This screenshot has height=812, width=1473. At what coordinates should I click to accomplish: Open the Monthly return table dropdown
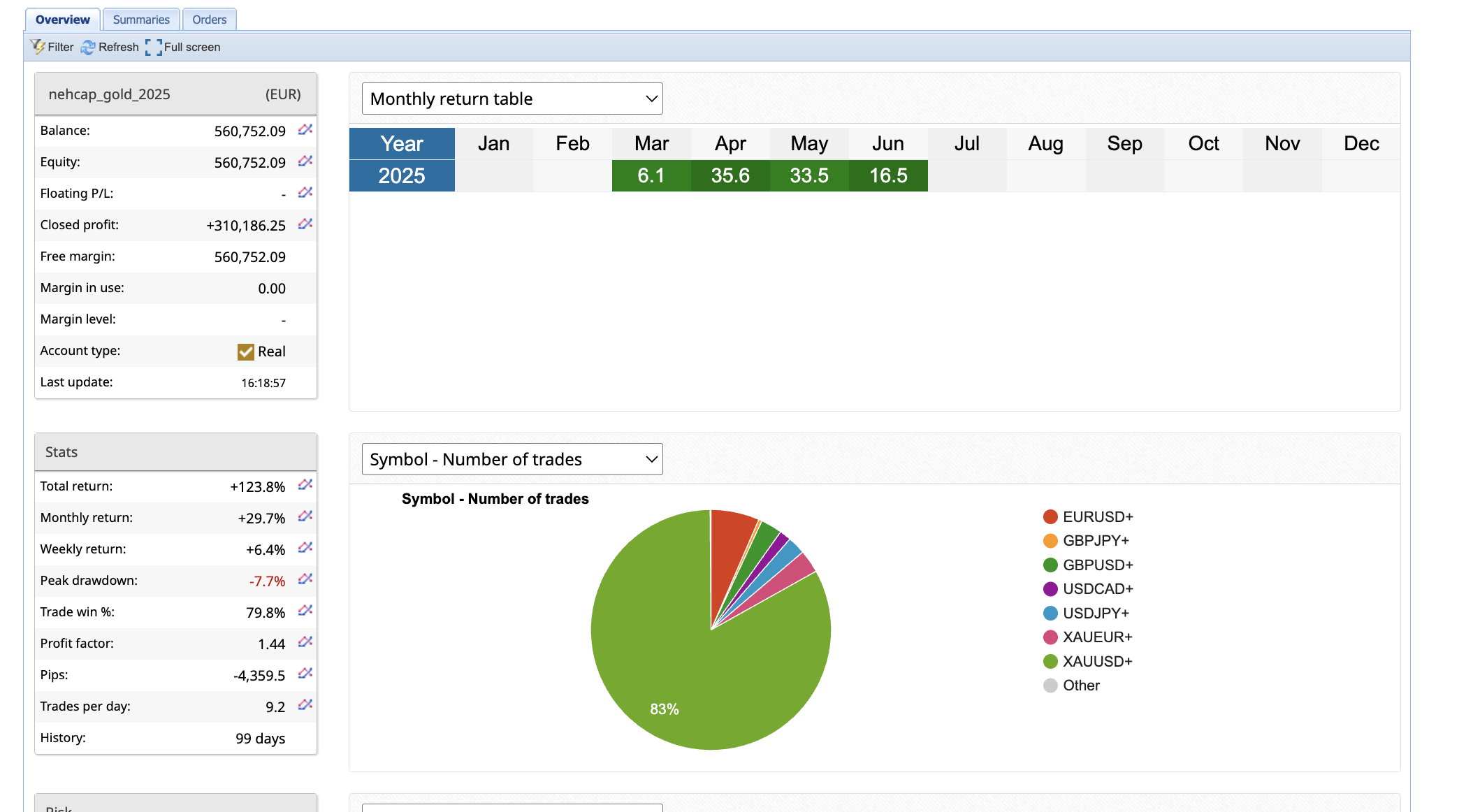[x=512, y=99]
